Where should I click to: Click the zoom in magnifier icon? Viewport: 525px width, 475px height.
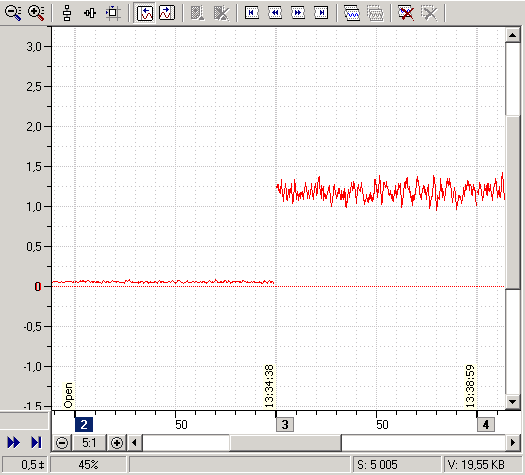36,13
